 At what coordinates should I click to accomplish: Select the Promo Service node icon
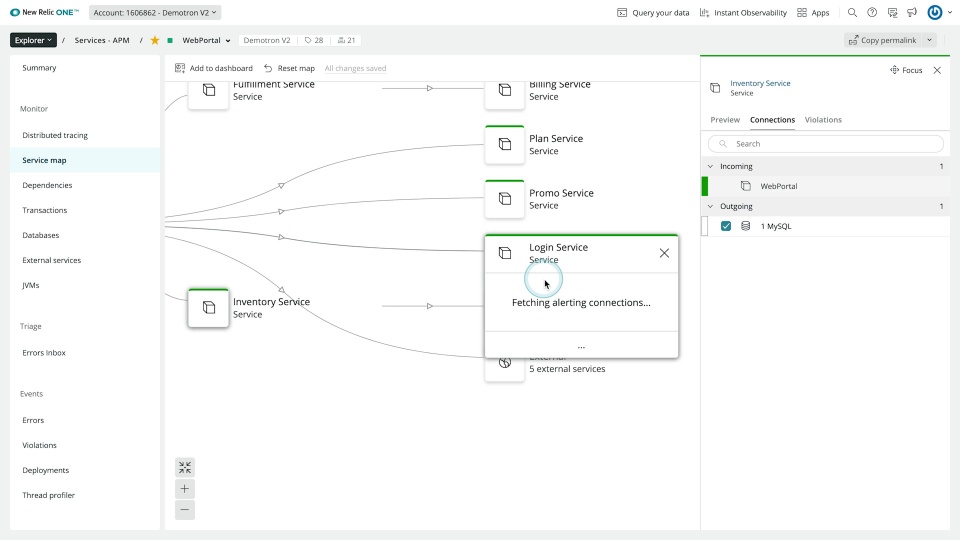click(x=505, y=200)
